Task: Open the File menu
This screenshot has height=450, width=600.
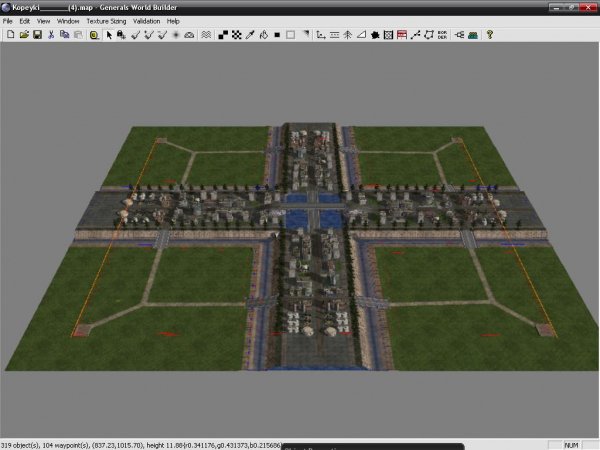Action: pyautogui.click(x=8, y=20)
